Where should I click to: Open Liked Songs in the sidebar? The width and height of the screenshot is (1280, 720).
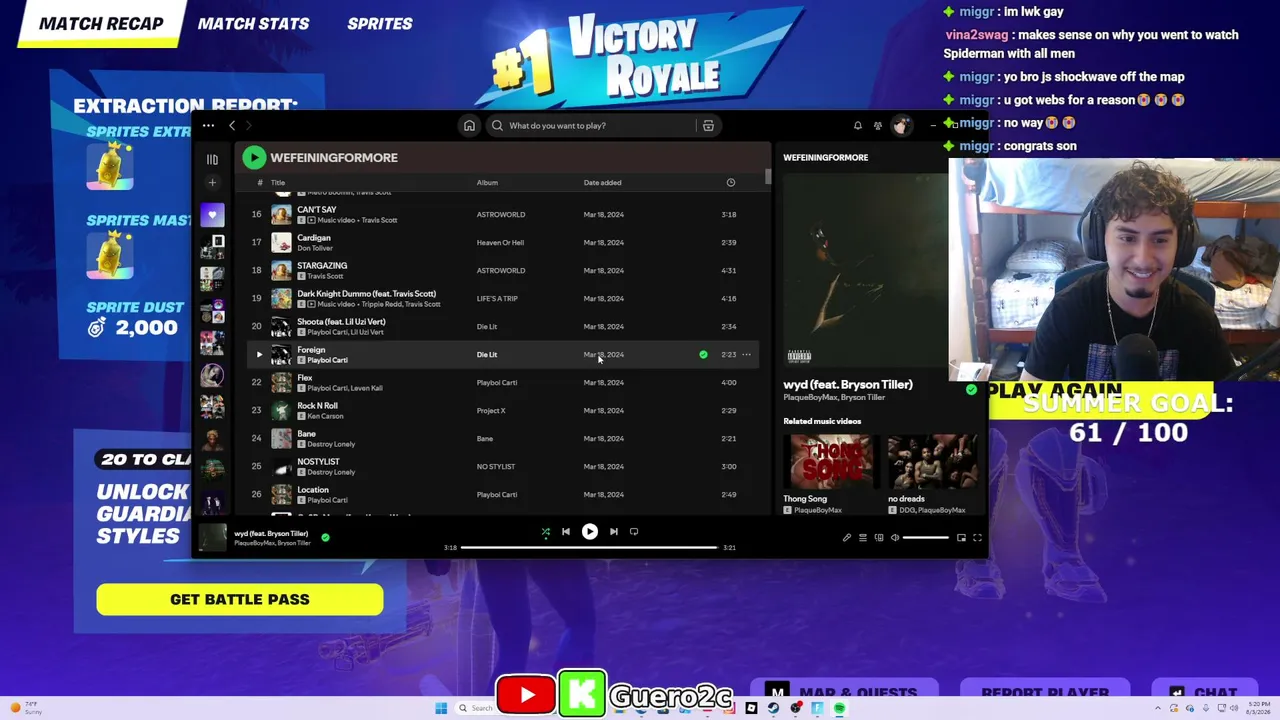pyautogui.click(x=212, y=215)
